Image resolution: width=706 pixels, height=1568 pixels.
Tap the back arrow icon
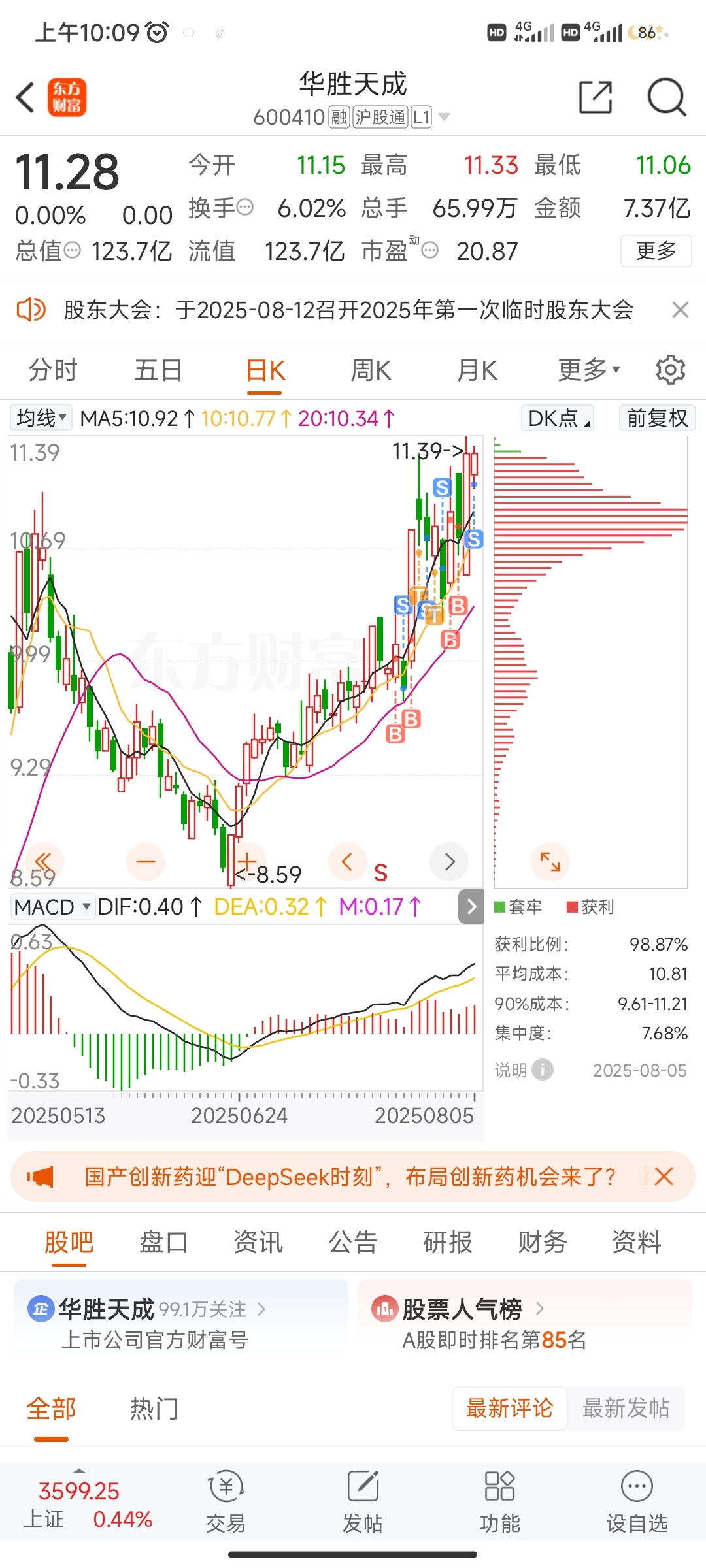tap(25, 98)
